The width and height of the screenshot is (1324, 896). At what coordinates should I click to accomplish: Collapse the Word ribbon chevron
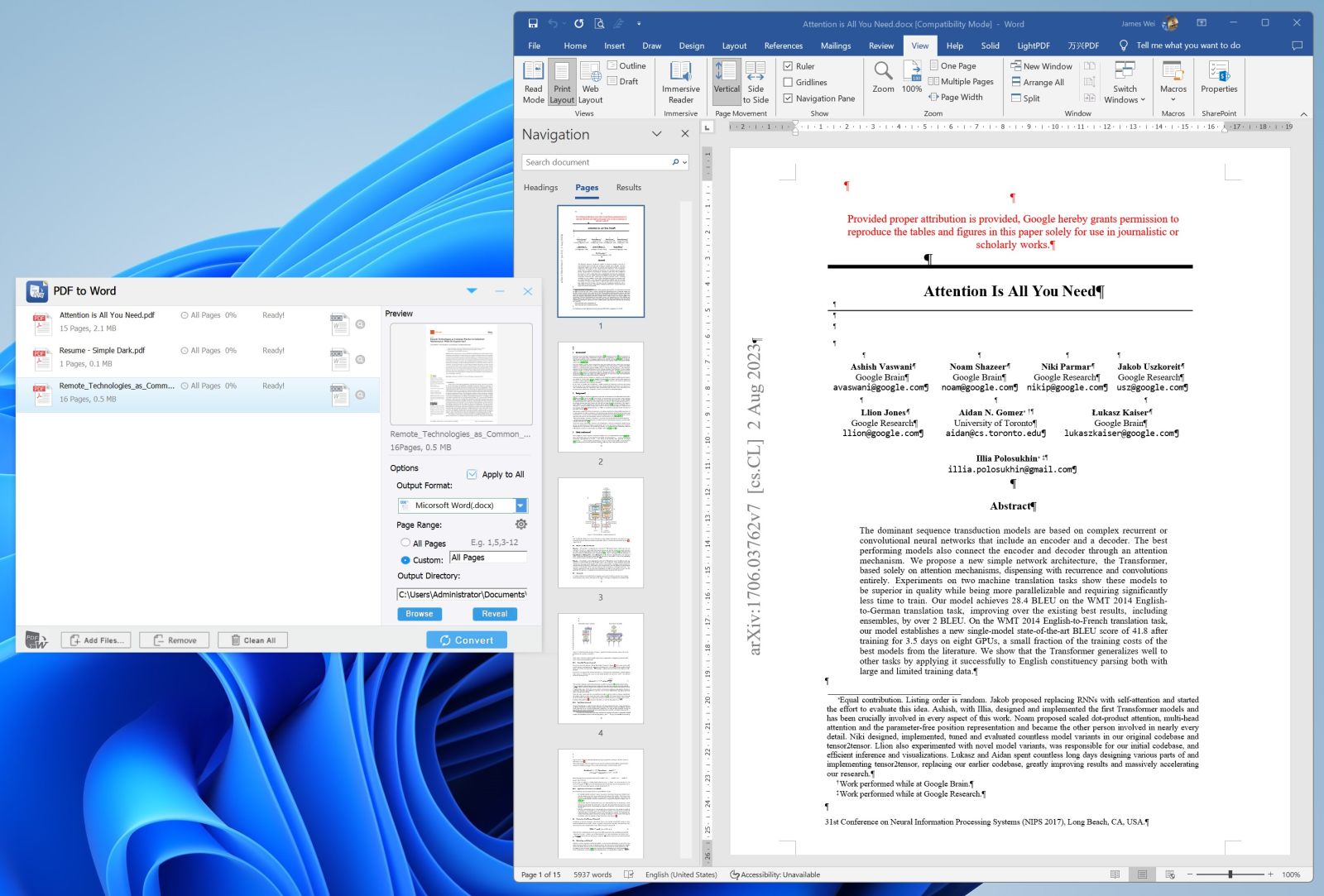1303,114
